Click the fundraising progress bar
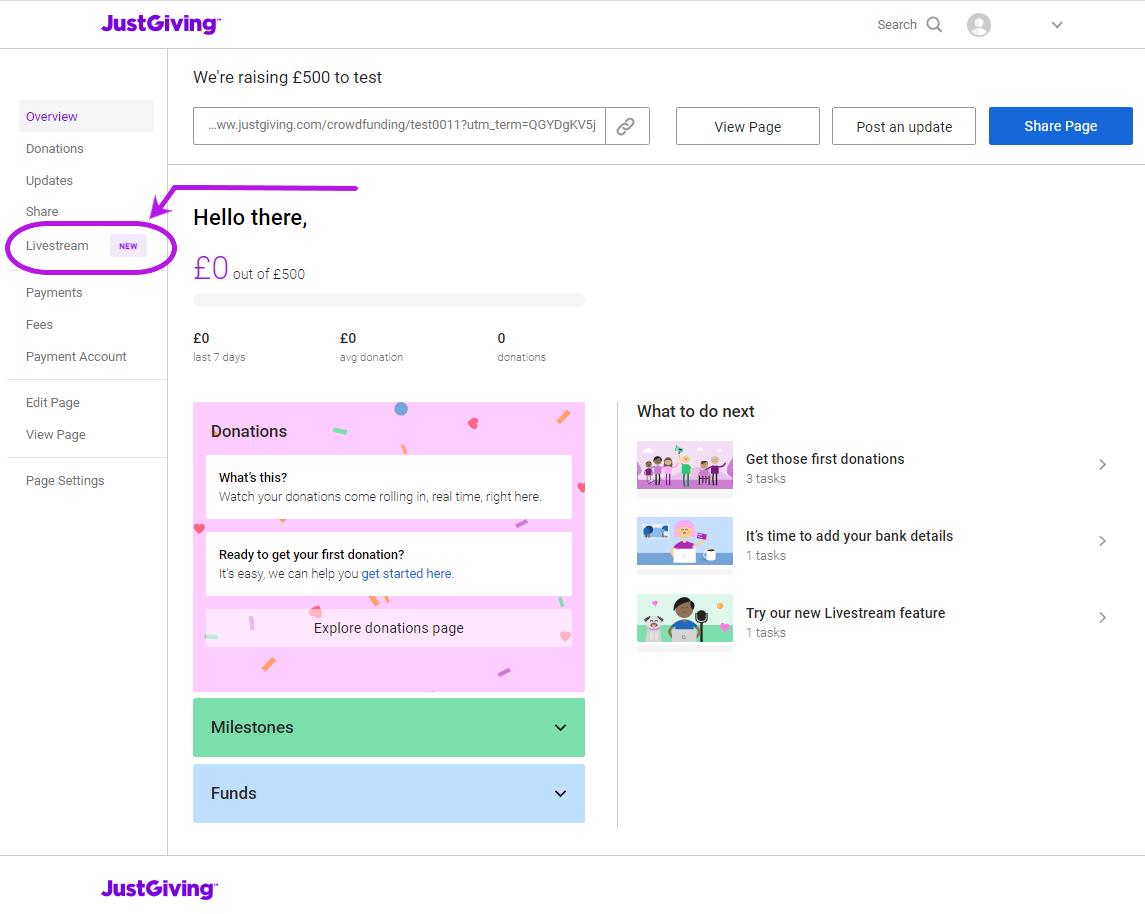This screenshot has width=1145, height=914. coord(388,300)
